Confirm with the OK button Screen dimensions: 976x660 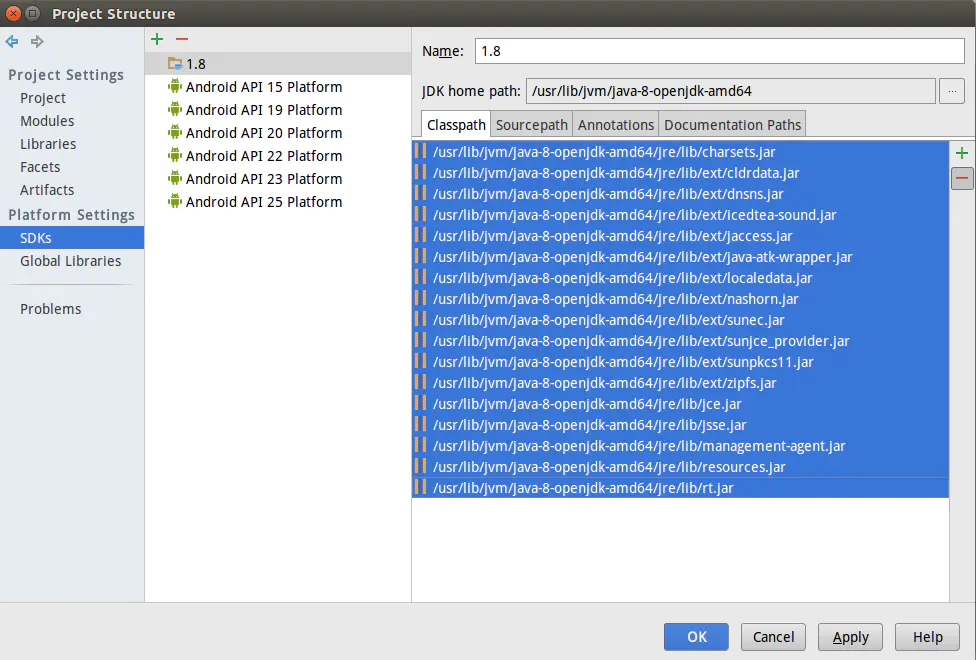coord(696,637)
